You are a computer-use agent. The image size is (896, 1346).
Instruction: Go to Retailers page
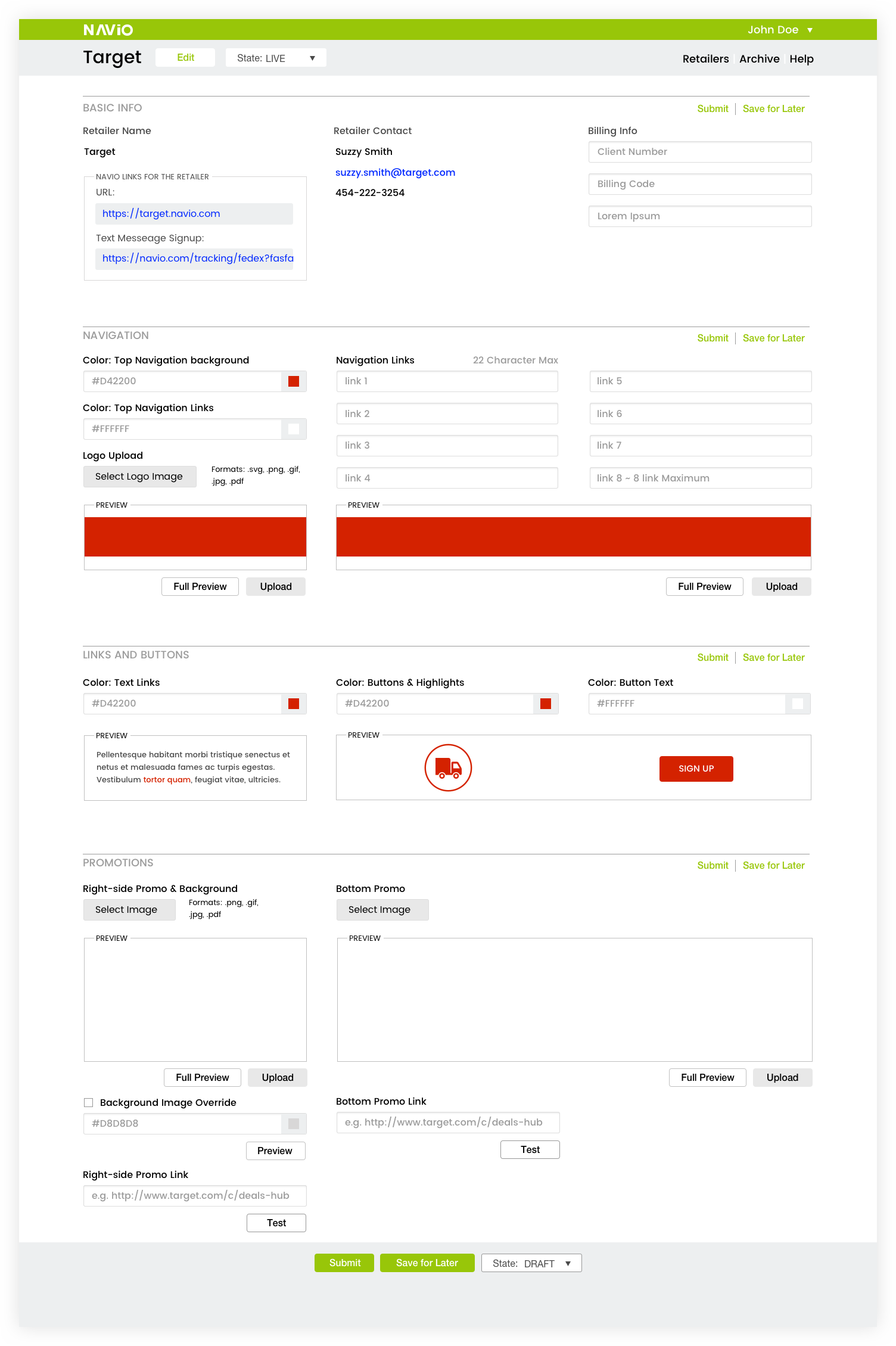click(705, 59)
